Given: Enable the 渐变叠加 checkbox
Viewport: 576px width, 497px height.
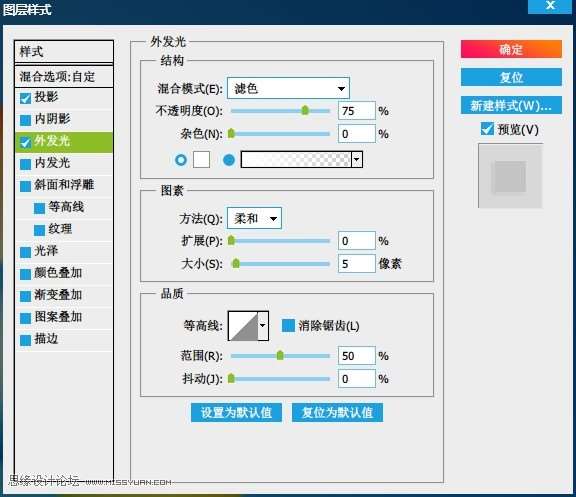Looking at the screenshot, I should coord(25,296).
